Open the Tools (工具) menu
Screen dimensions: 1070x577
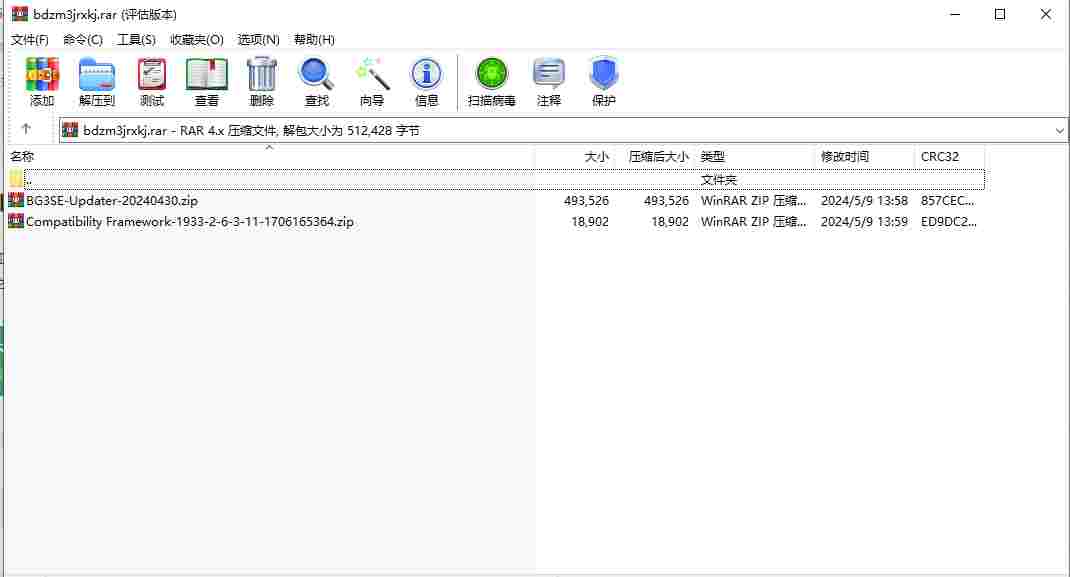[x=136, y=40]
